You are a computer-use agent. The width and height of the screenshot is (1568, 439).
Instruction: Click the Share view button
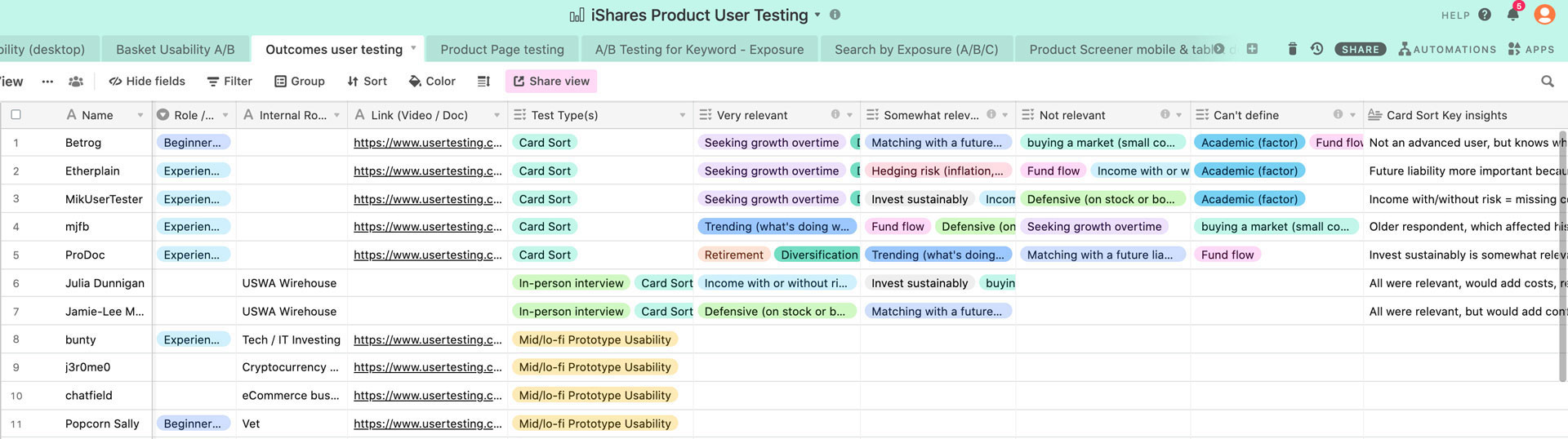click(x=551, y=81)
